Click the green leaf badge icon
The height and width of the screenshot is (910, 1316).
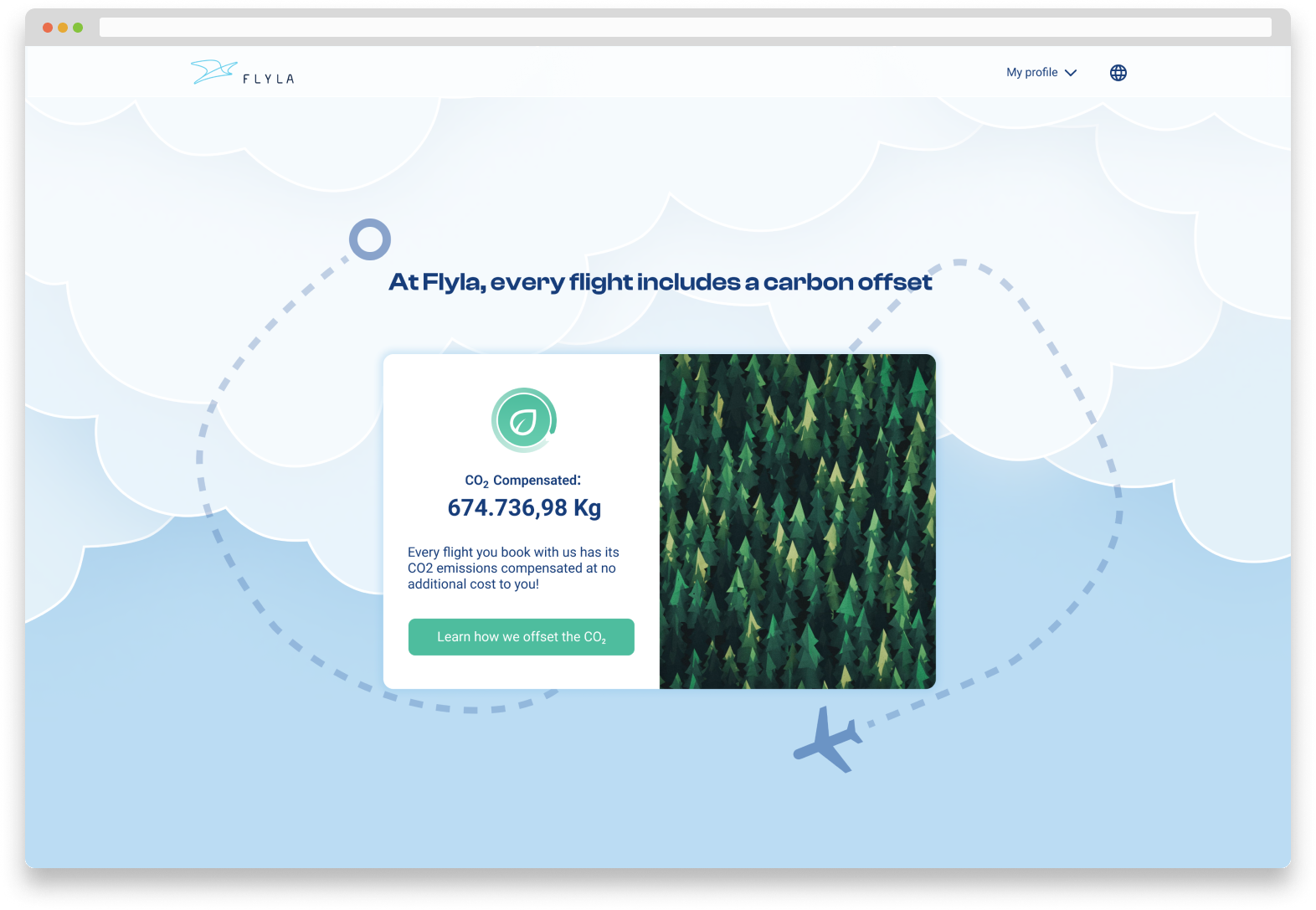(x=524, y=420)
